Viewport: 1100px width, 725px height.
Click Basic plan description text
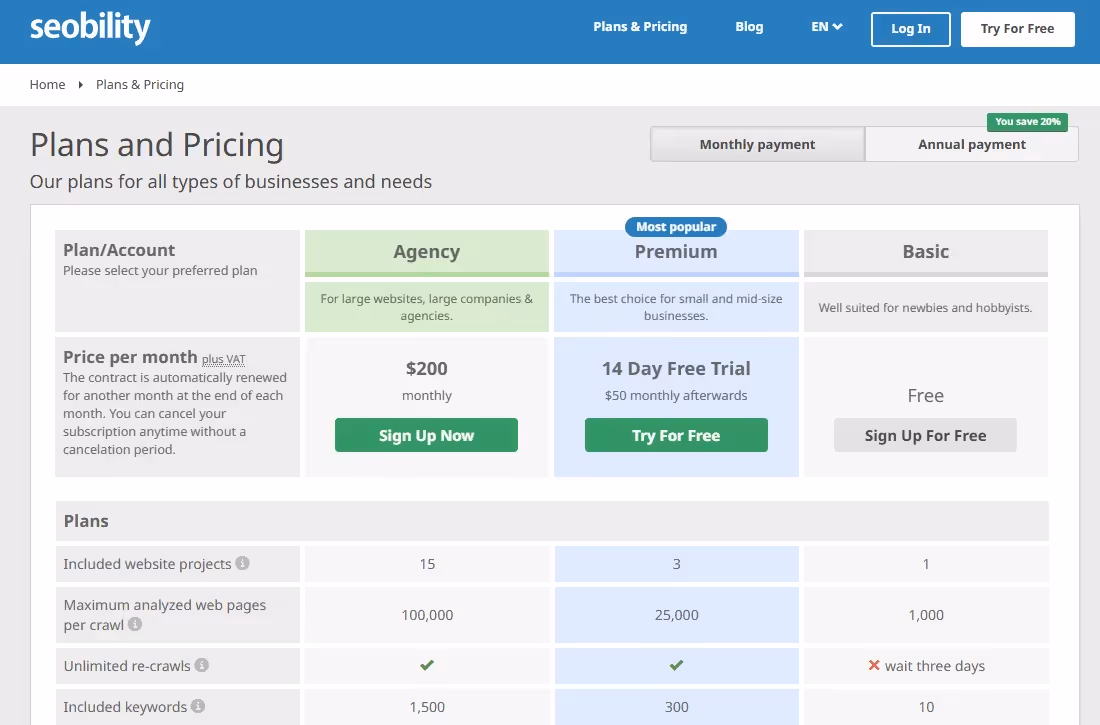point(925,307)
